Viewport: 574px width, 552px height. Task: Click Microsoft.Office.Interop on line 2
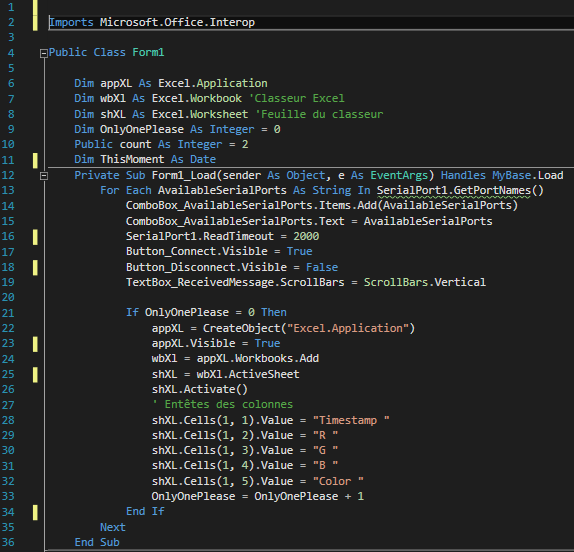coord(177,22)
